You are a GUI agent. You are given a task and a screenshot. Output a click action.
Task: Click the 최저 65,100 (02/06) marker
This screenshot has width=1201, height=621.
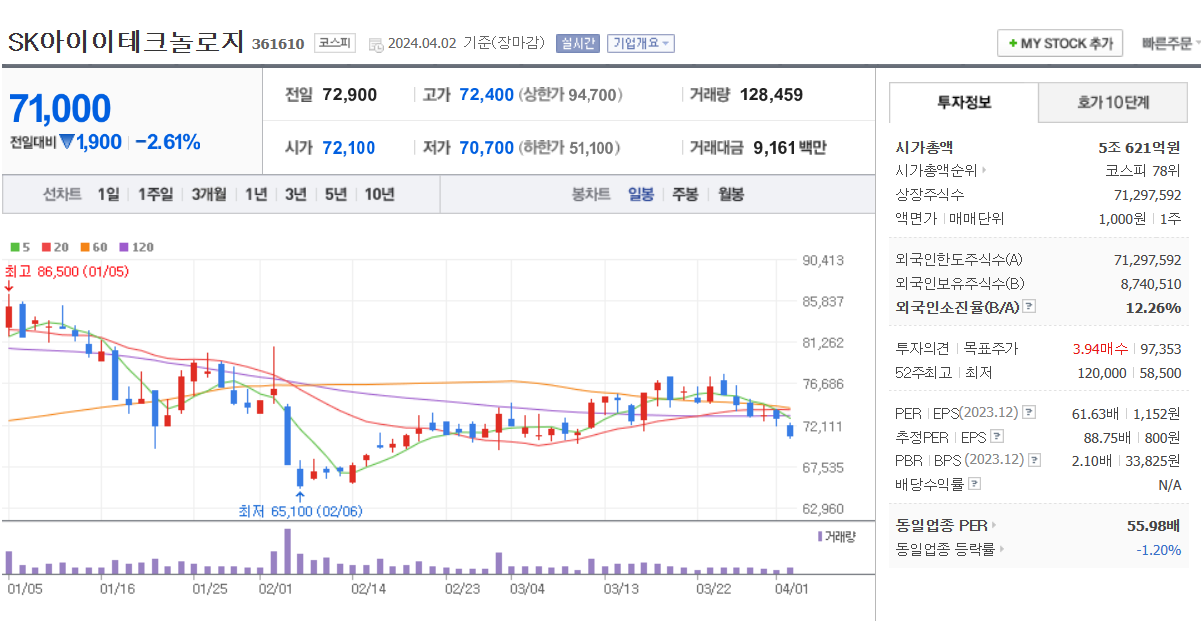(300, 511)
